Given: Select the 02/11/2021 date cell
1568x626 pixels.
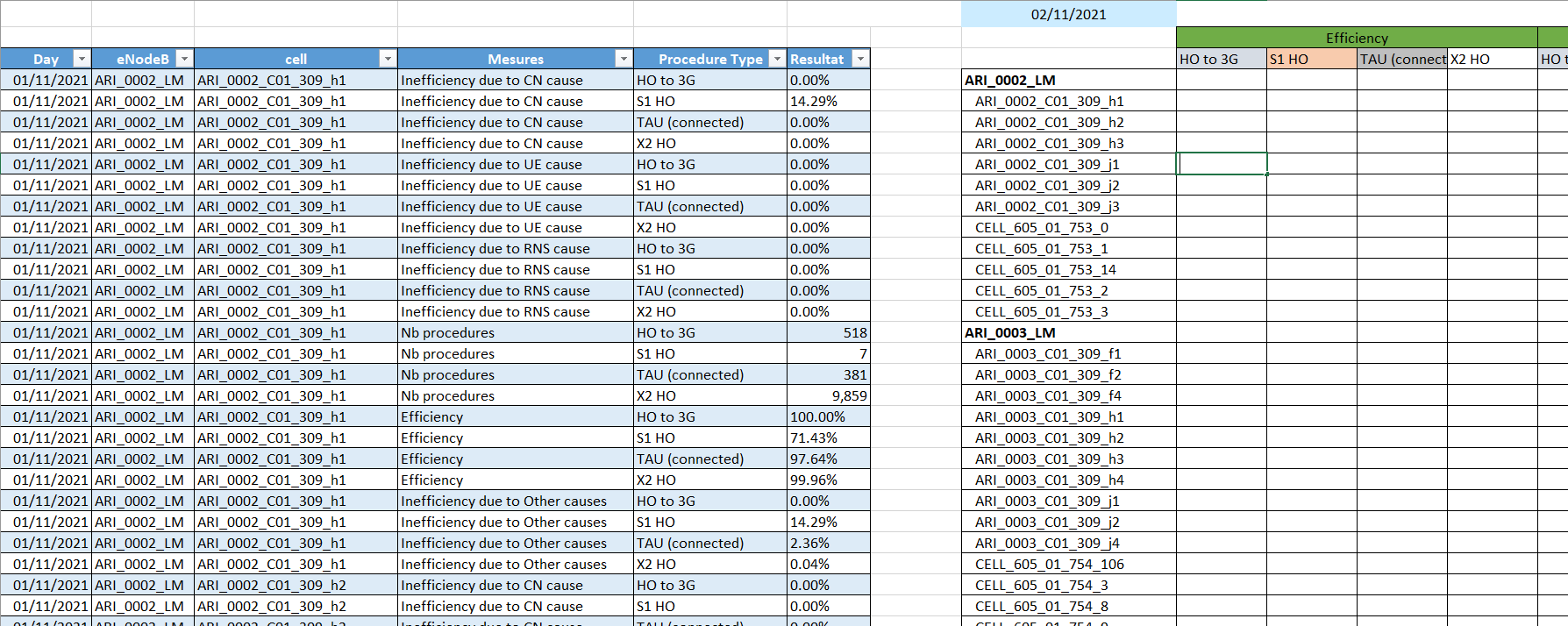Looking at the screenshot, I should tap(1068, 14).
